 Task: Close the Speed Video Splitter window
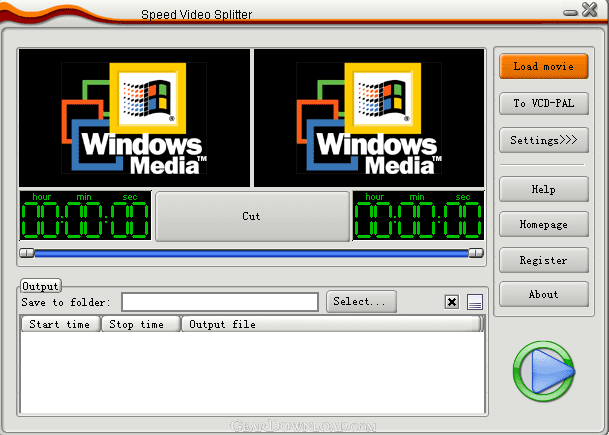tap(590, 9)
